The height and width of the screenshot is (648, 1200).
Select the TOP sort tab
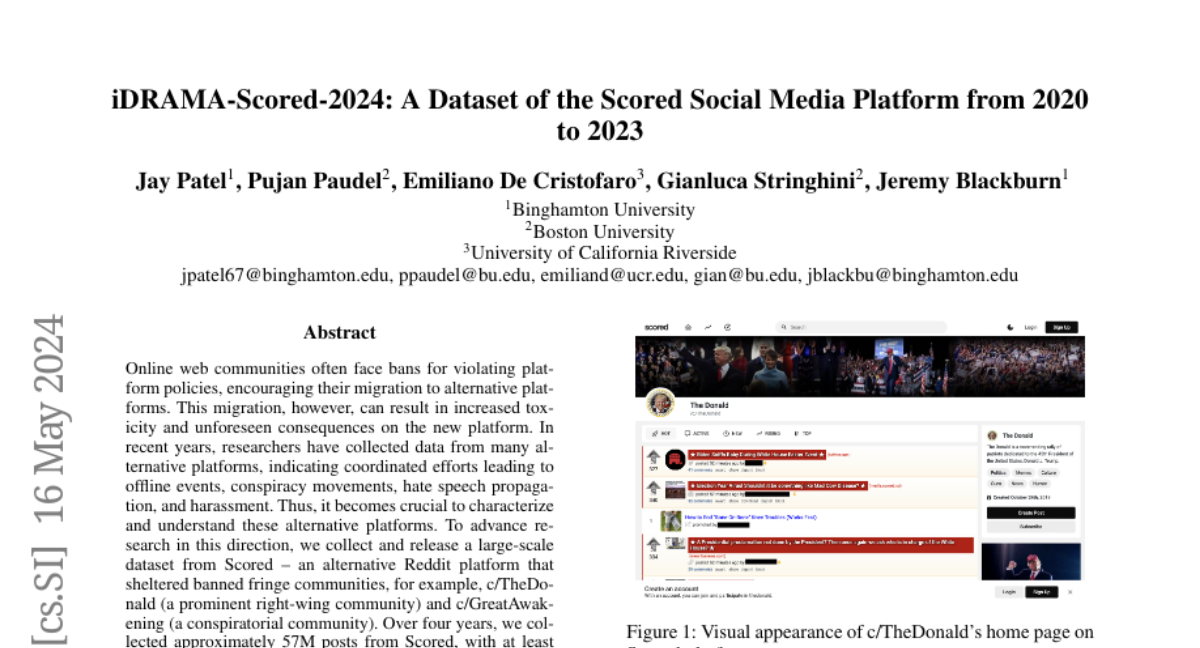click(803, 434)
